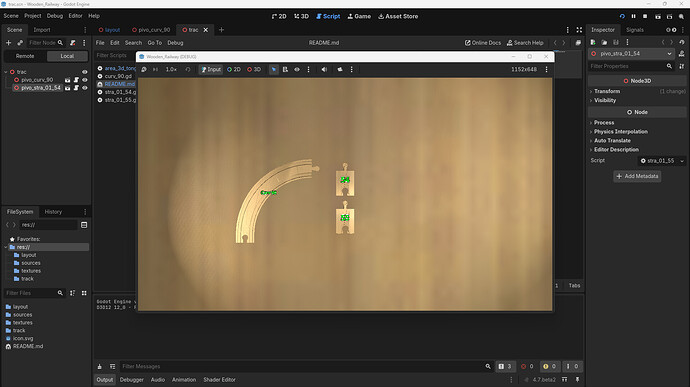Viewport: 690px width, 387px height.
Task: Switch scene tree to Remote
Action: (x=25, y=56)
